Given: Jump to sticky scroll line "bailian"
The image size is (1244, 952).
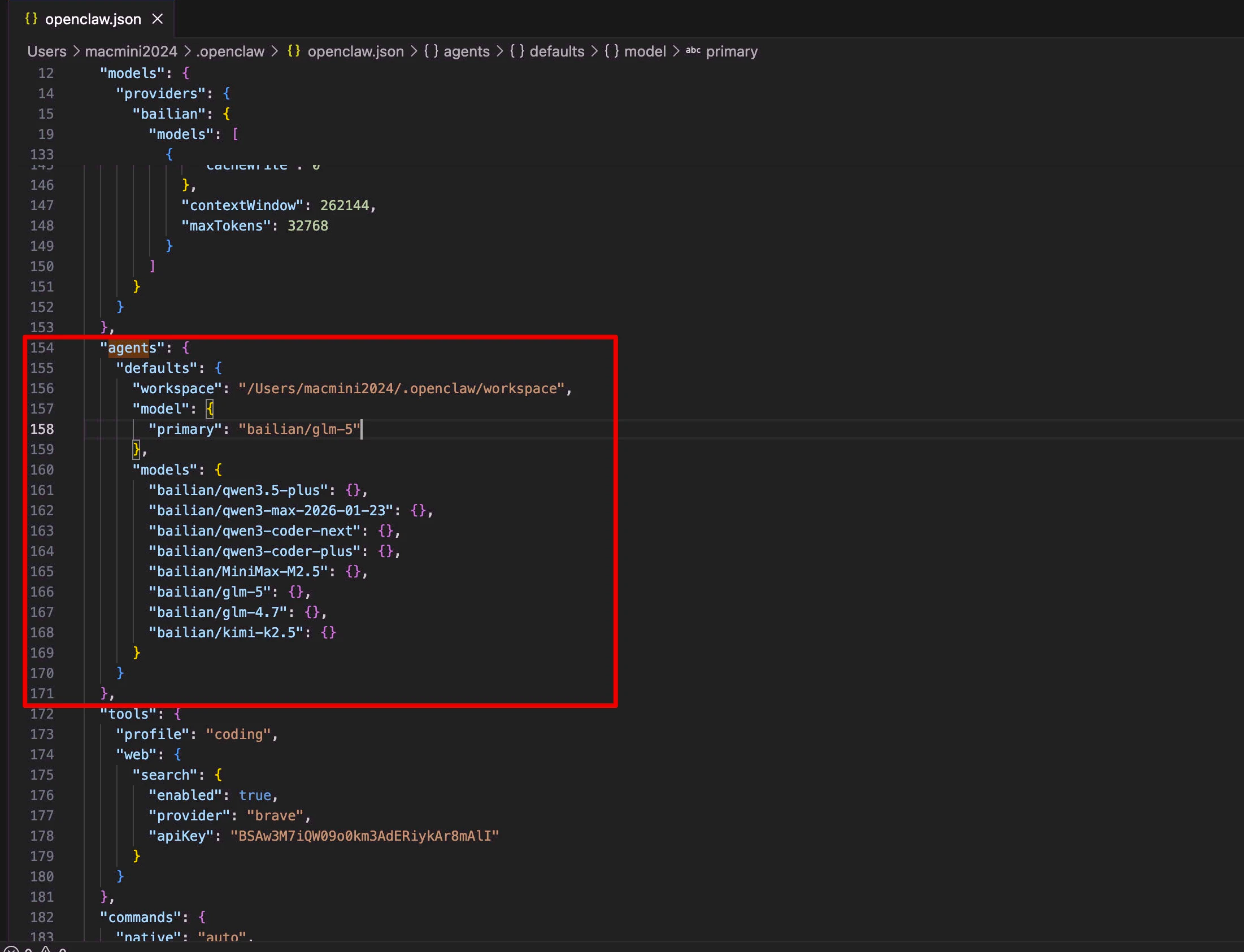Looking at the screenshot, I should point(169,114).
